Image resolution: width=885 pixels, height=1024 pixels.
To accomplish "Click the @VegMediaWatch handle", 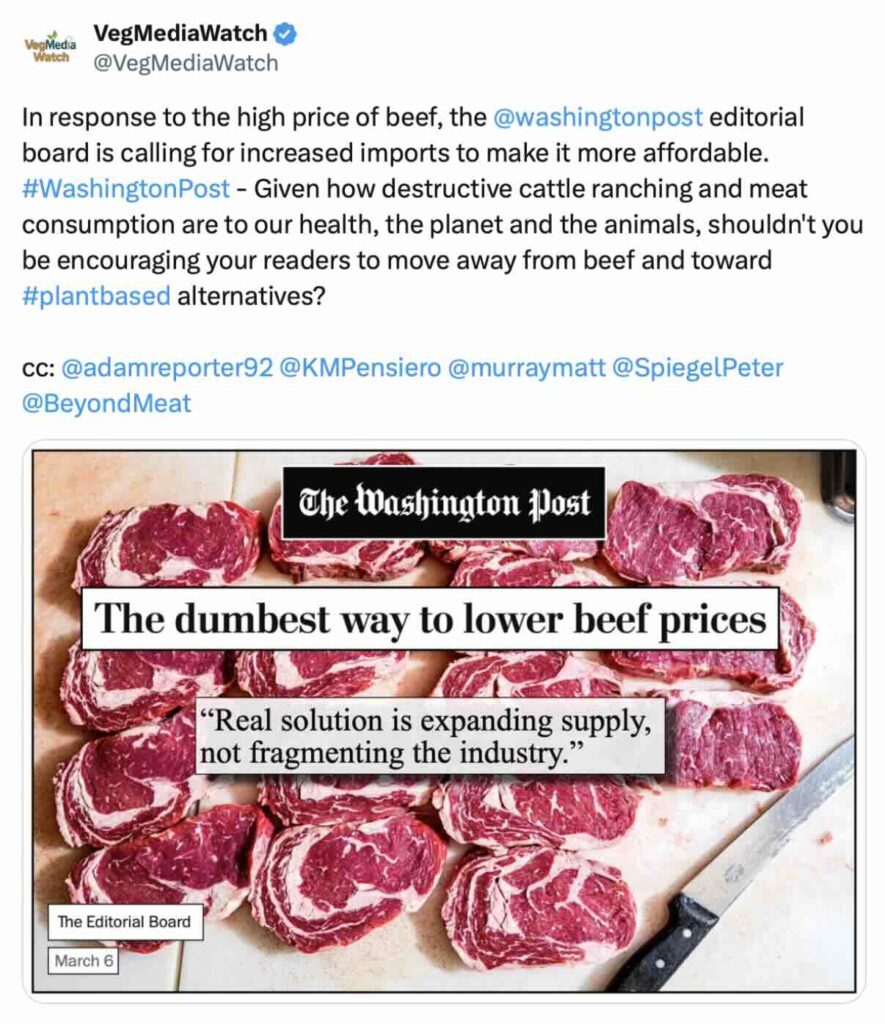I will tap(185, 64).
